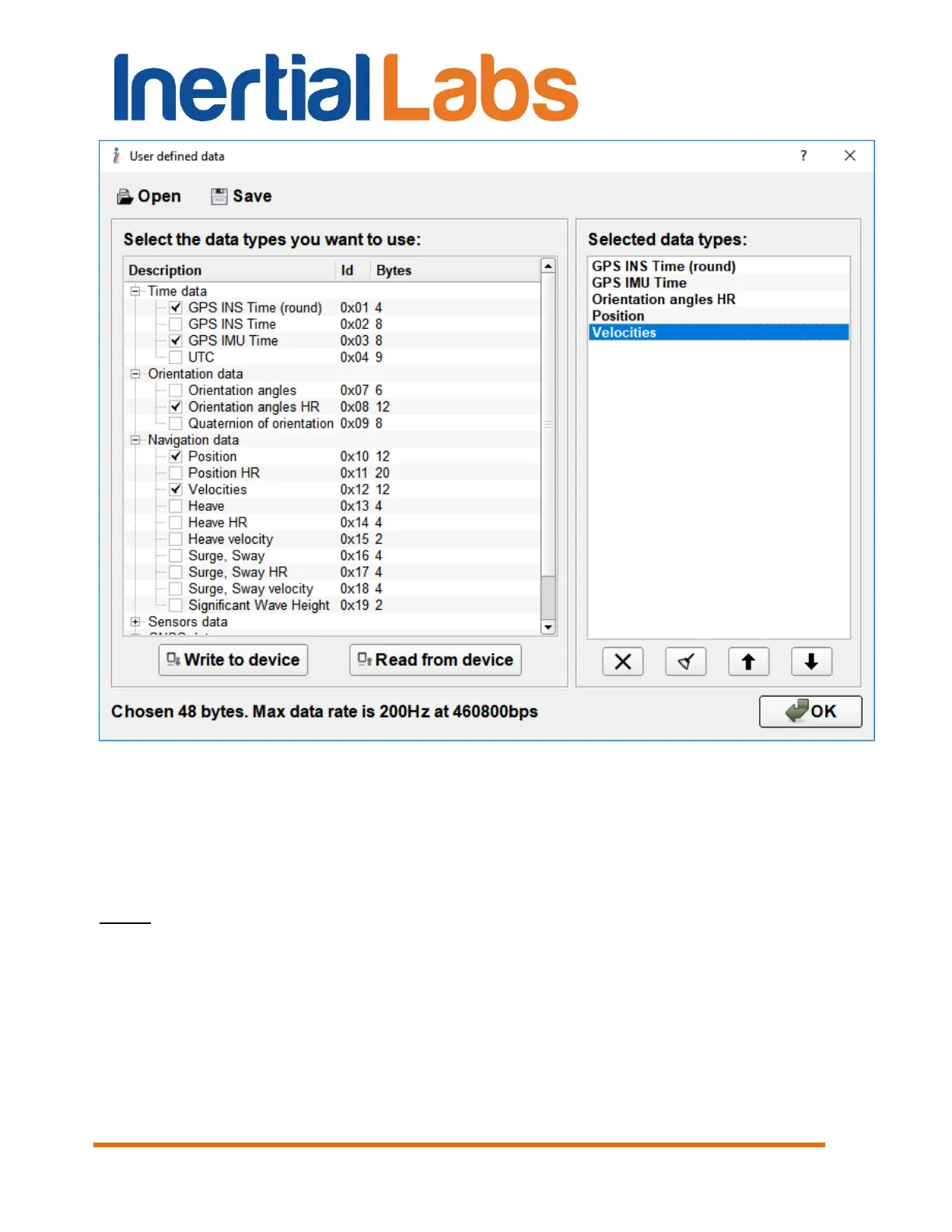
Task: Select the Sensors data tree label
Action: 187,621
